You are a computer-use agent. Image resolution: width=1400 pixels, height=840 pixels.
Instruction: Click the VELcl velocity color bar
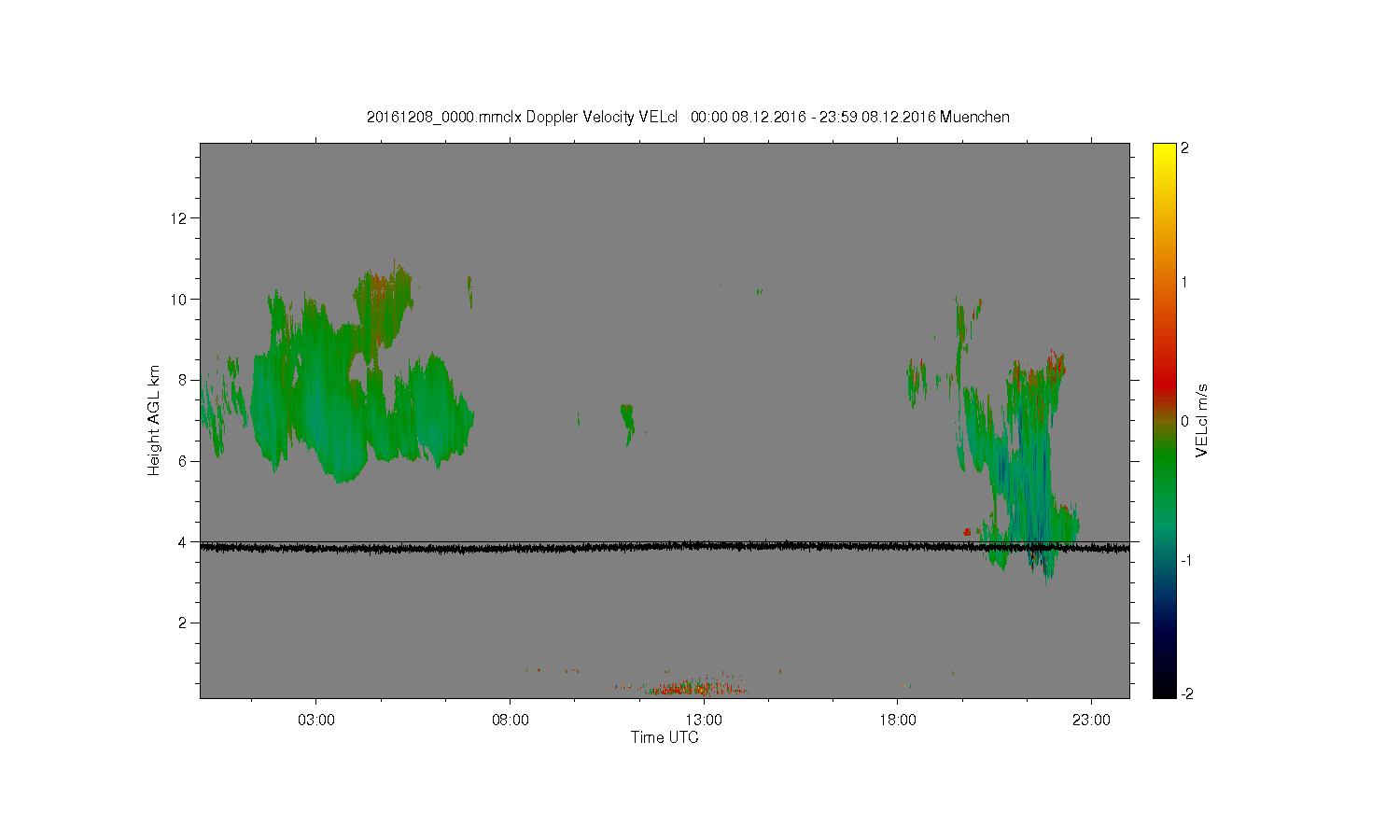[1164, 421]
